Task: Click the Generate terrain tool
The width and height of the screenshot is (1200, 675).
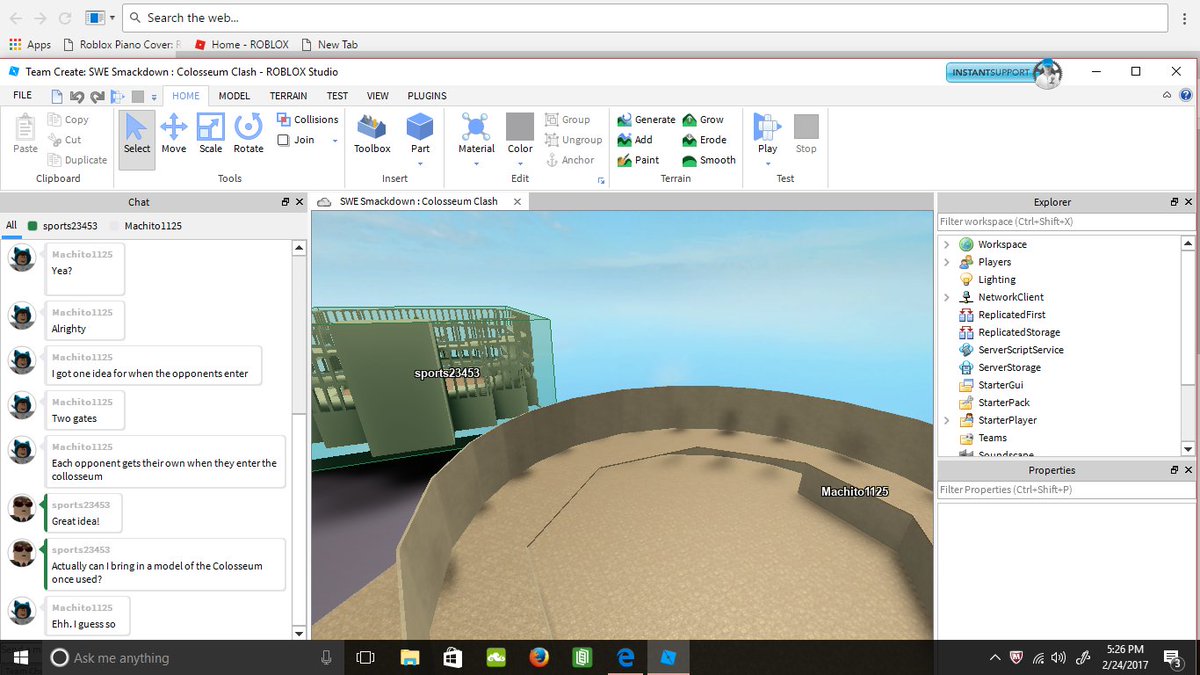Action: (x=646, y=119)
